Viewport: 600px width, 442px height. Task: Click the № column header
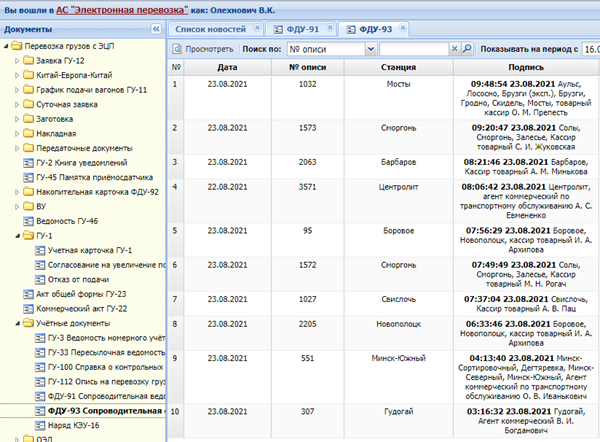tap(176, 67)
